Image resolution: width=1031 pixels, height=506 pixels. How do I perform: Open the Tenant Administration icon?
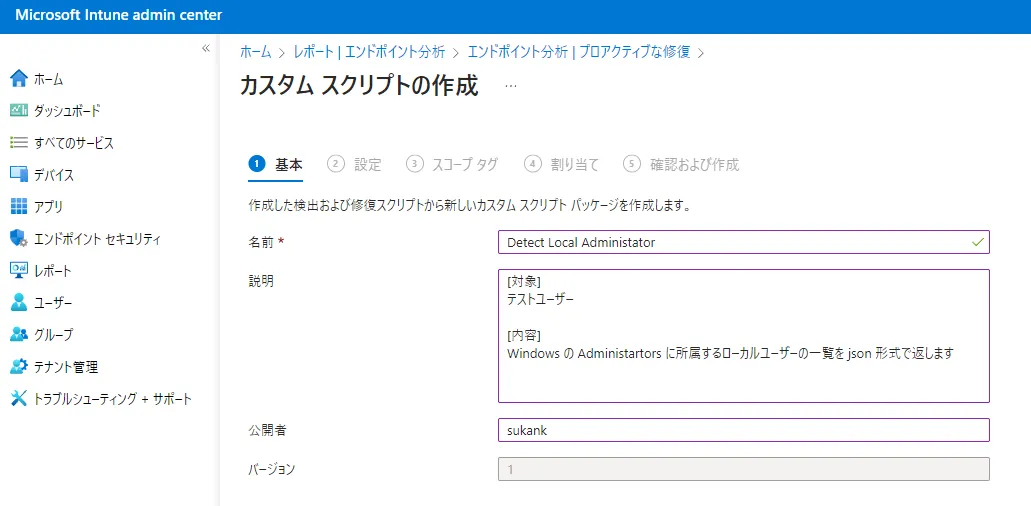click(x=18, y=367)
